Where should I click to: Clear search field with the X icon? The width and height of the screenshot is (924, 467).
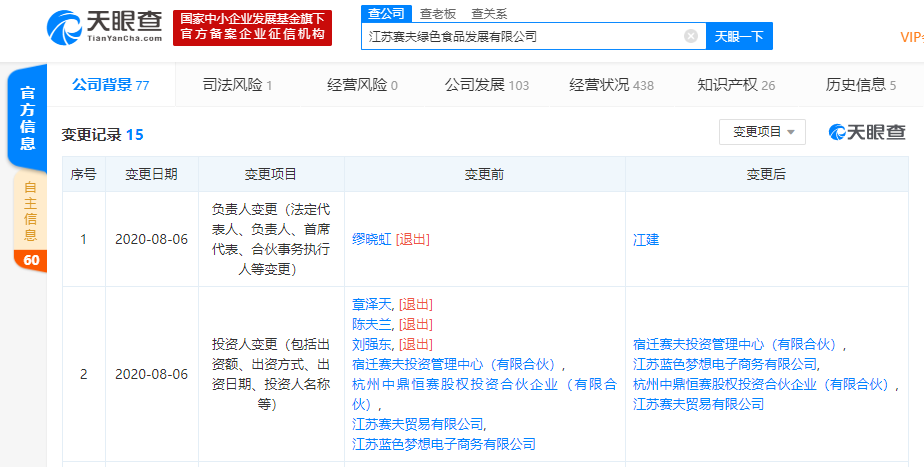coord(690,36)
